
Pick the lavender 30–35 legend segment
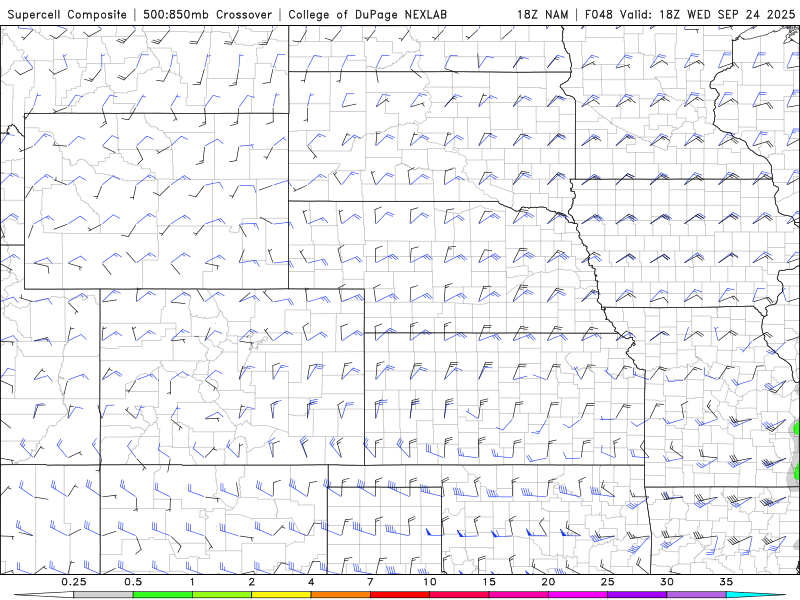click(696, 595)
